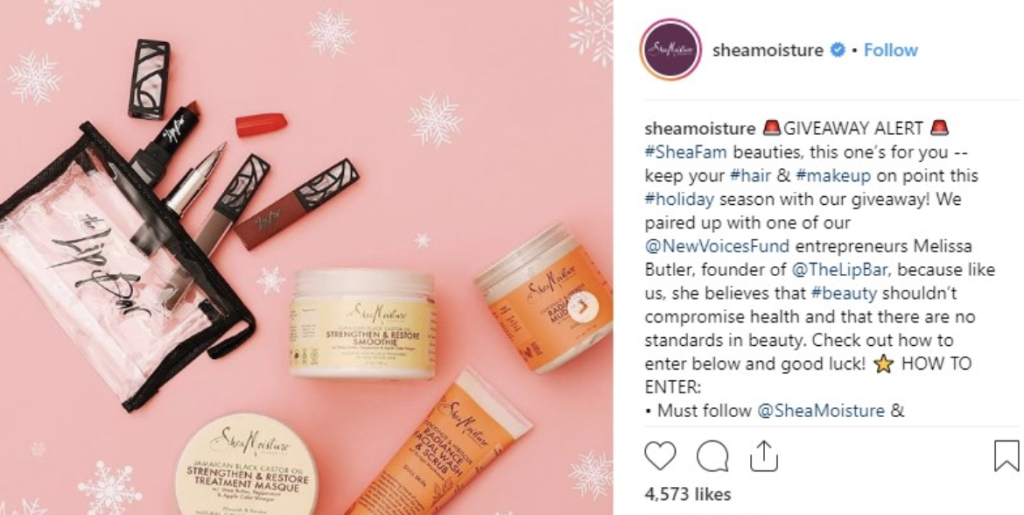The width and height of the screenshot is (1024, 515).
Task: Open the #makeup hashtag link
Action: coord(833,176)
